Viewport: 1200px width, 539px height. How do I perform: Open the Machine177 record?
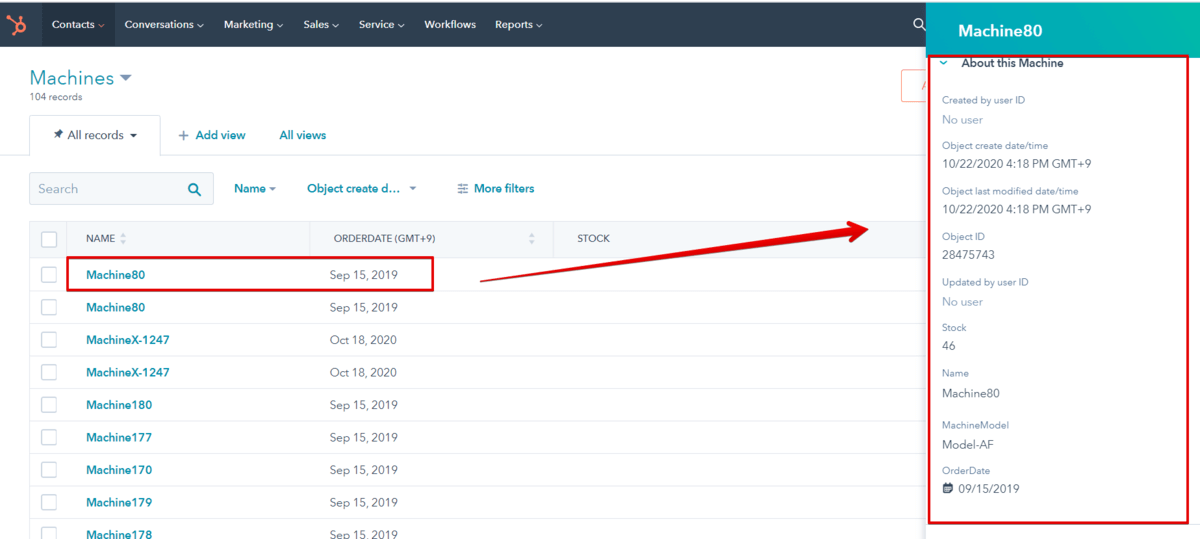tap(119, 437)
